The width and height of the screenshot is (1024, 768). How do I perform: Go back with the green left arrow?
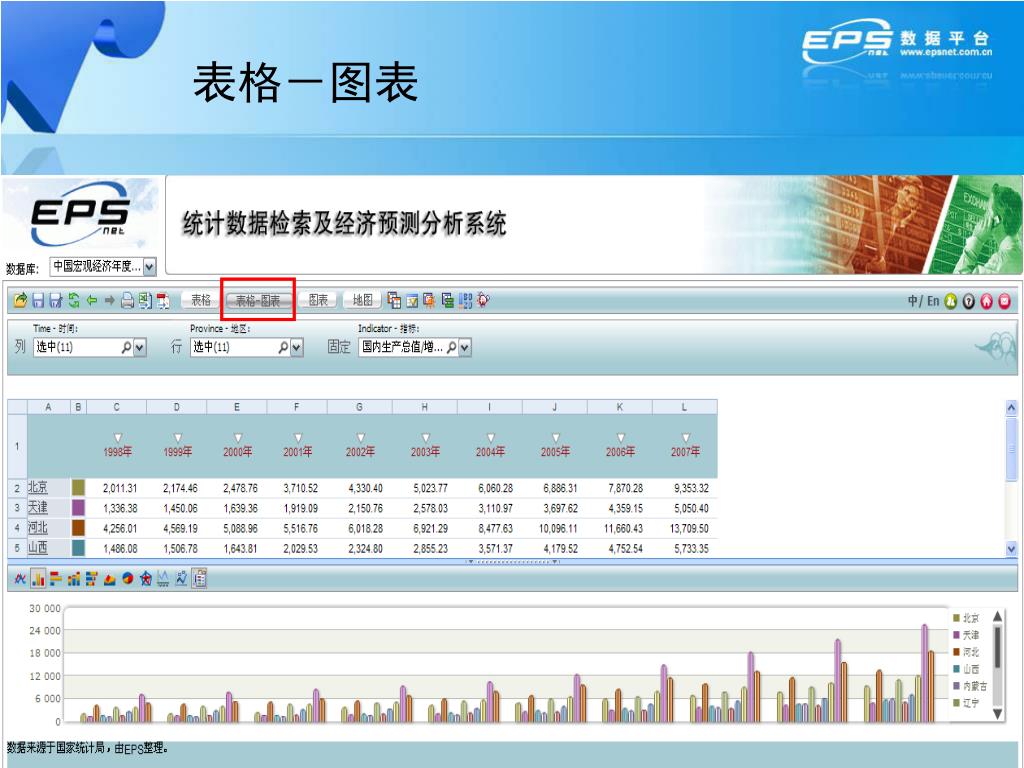tap(92, 300)
